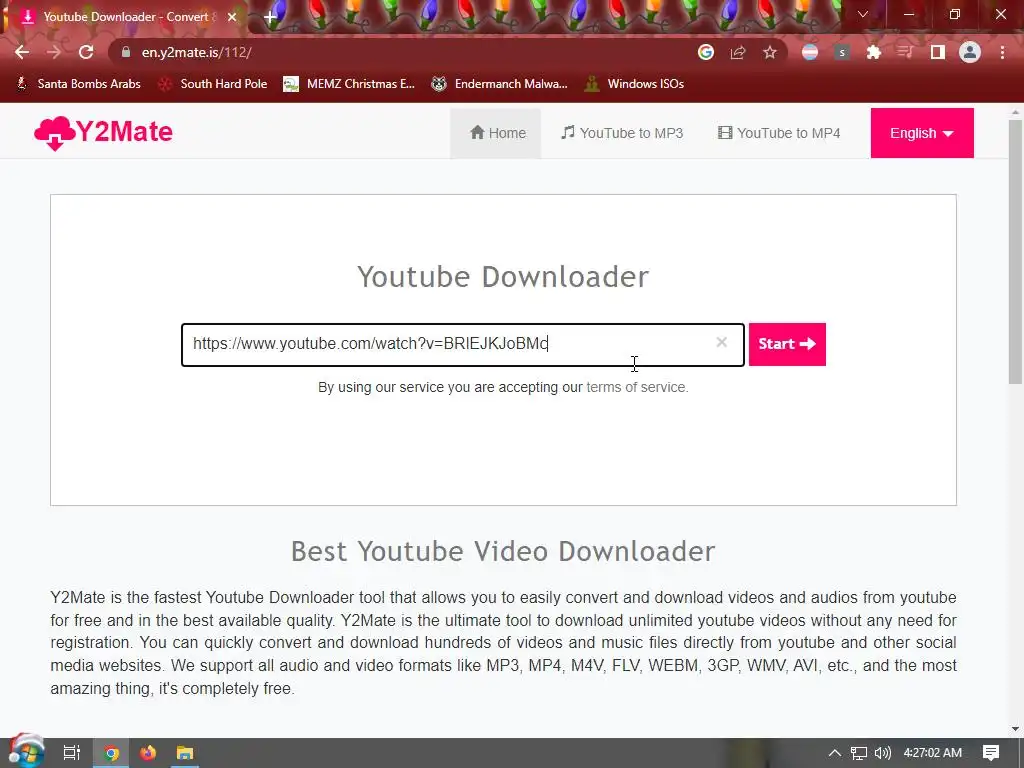Bookmark this page with the star icon
1024x768 pixels.
[770, 52]
